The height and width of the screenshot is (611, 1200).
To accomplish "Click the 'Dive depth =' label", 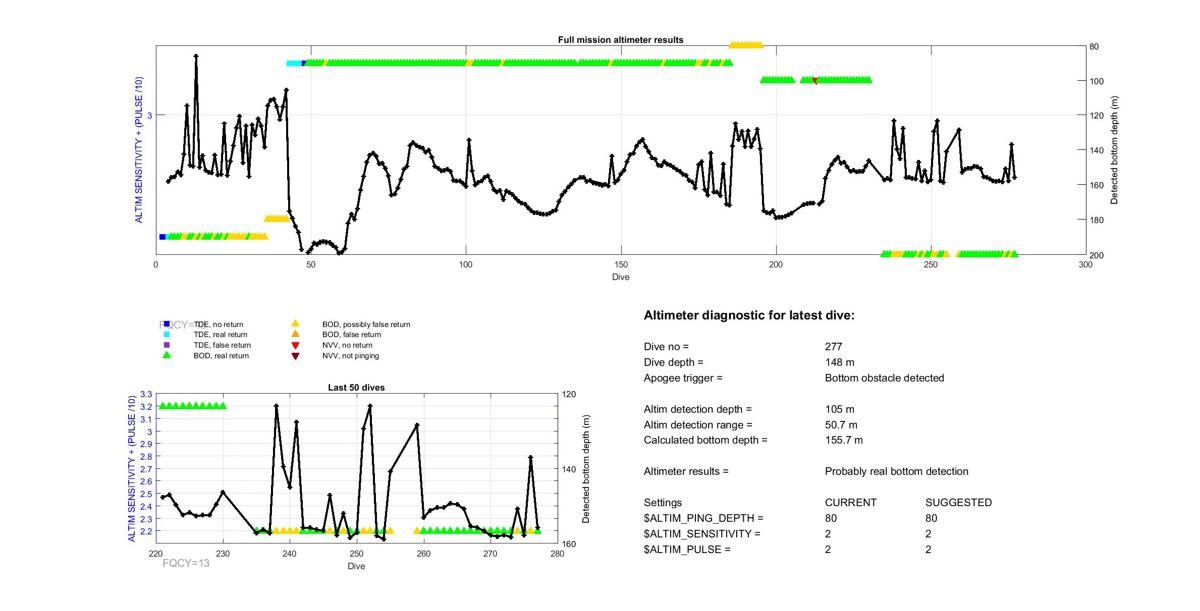I will (x=674, y=362).
